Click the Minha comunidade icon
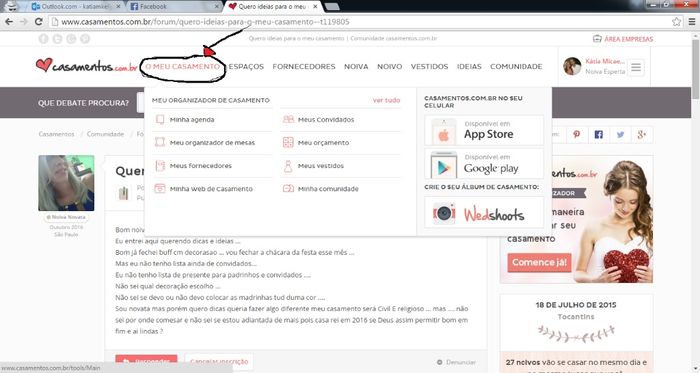 click(x=288, y=188)
